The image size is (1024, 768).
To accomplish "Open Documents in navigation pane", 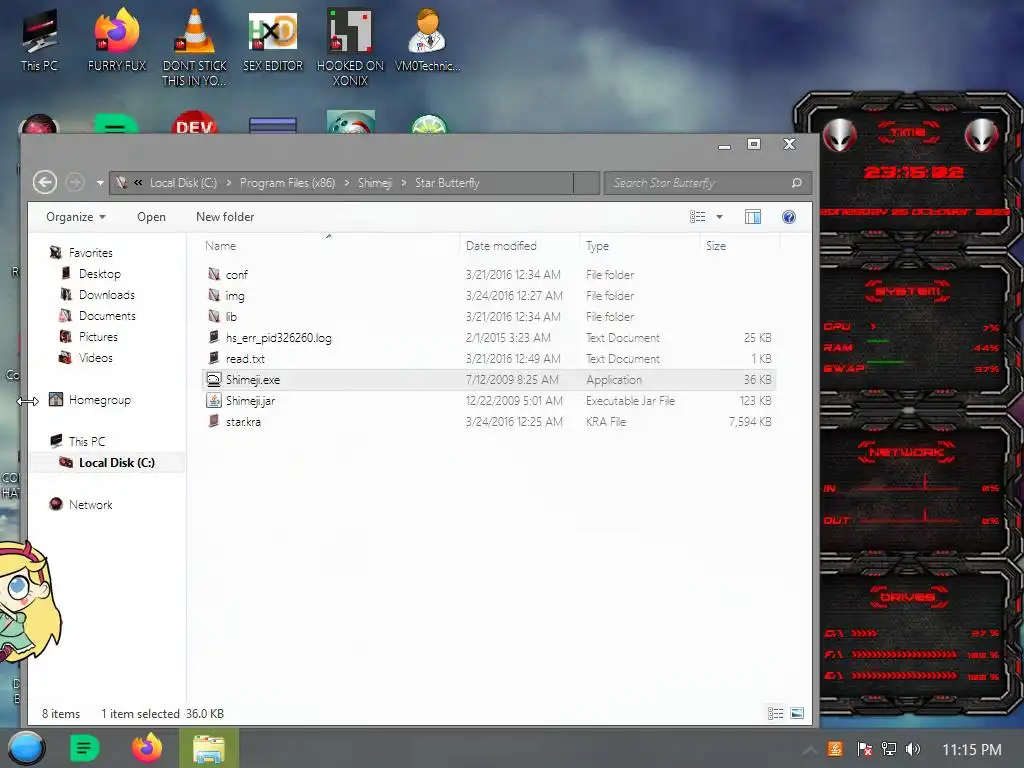I will [x=107, y=315].
